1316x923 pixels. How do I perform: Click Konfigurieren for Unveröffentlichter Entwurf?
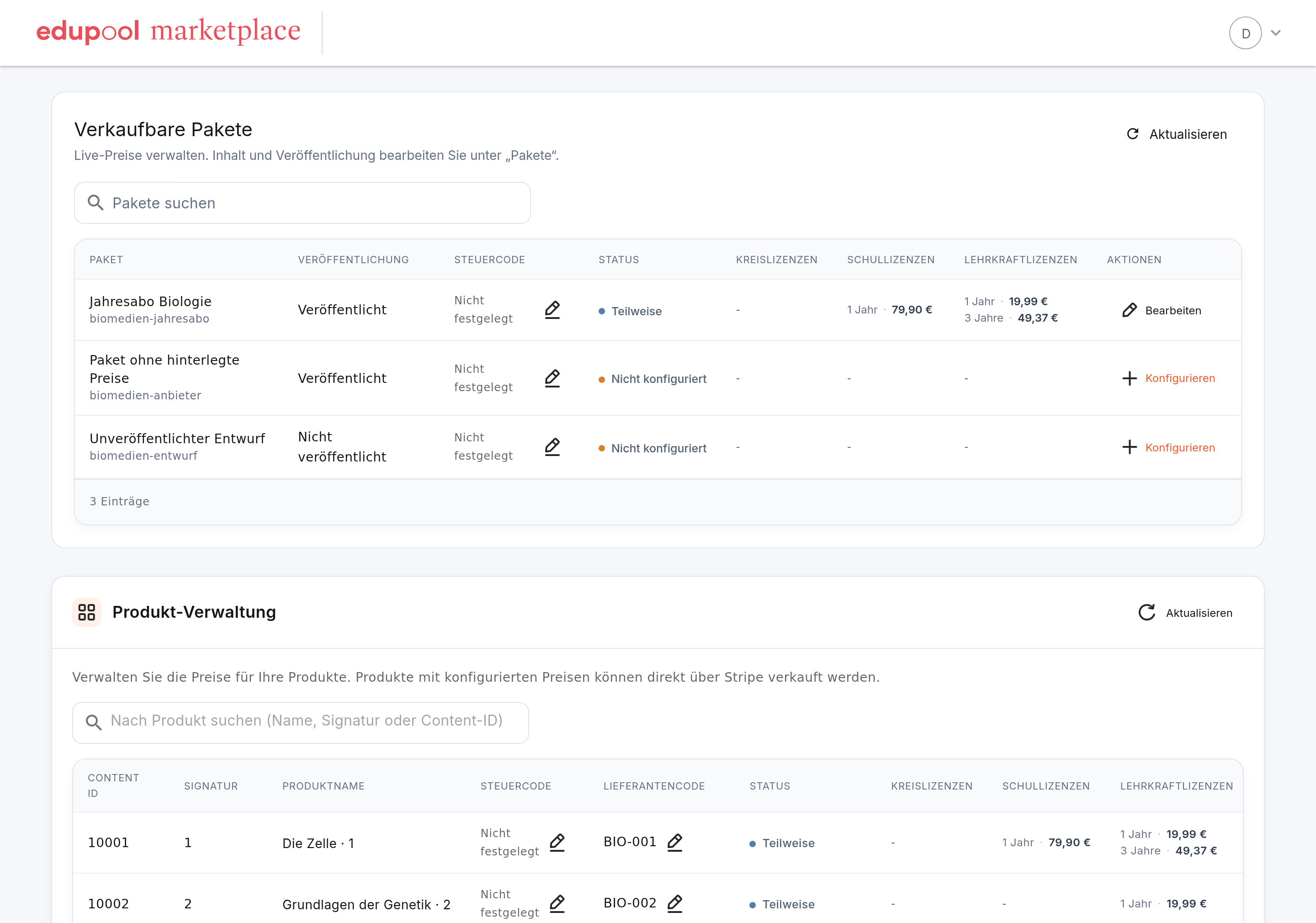click(1168, 447)
